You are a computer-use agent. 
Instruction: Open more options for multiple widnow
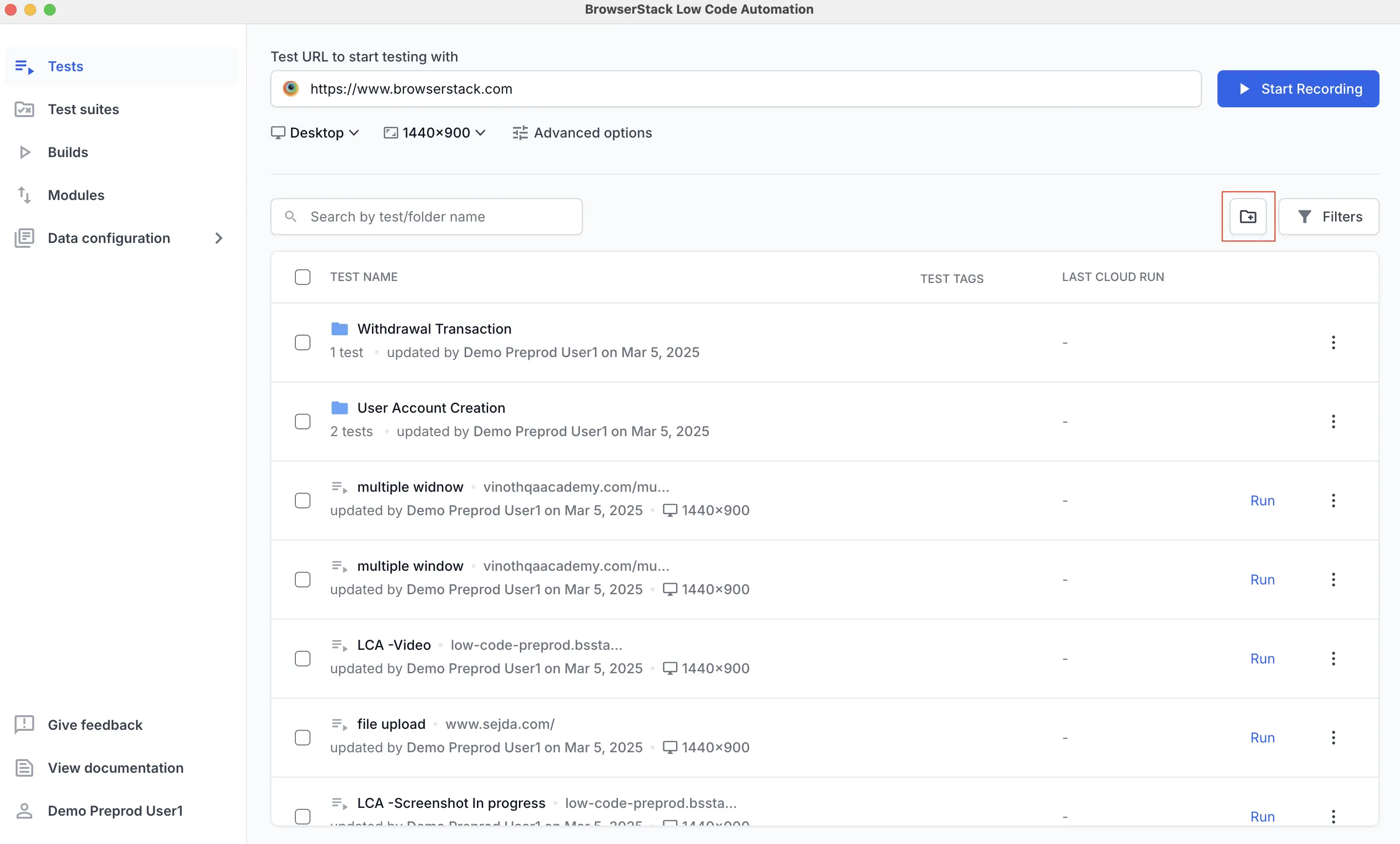1333,501
